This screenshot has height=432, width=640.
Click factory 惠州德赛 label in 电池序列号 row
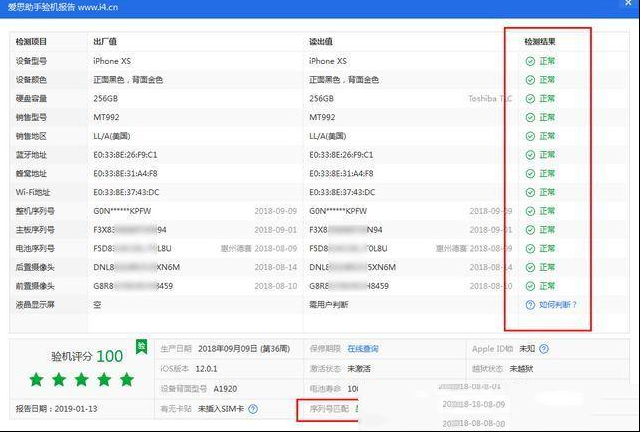(236, 249)
